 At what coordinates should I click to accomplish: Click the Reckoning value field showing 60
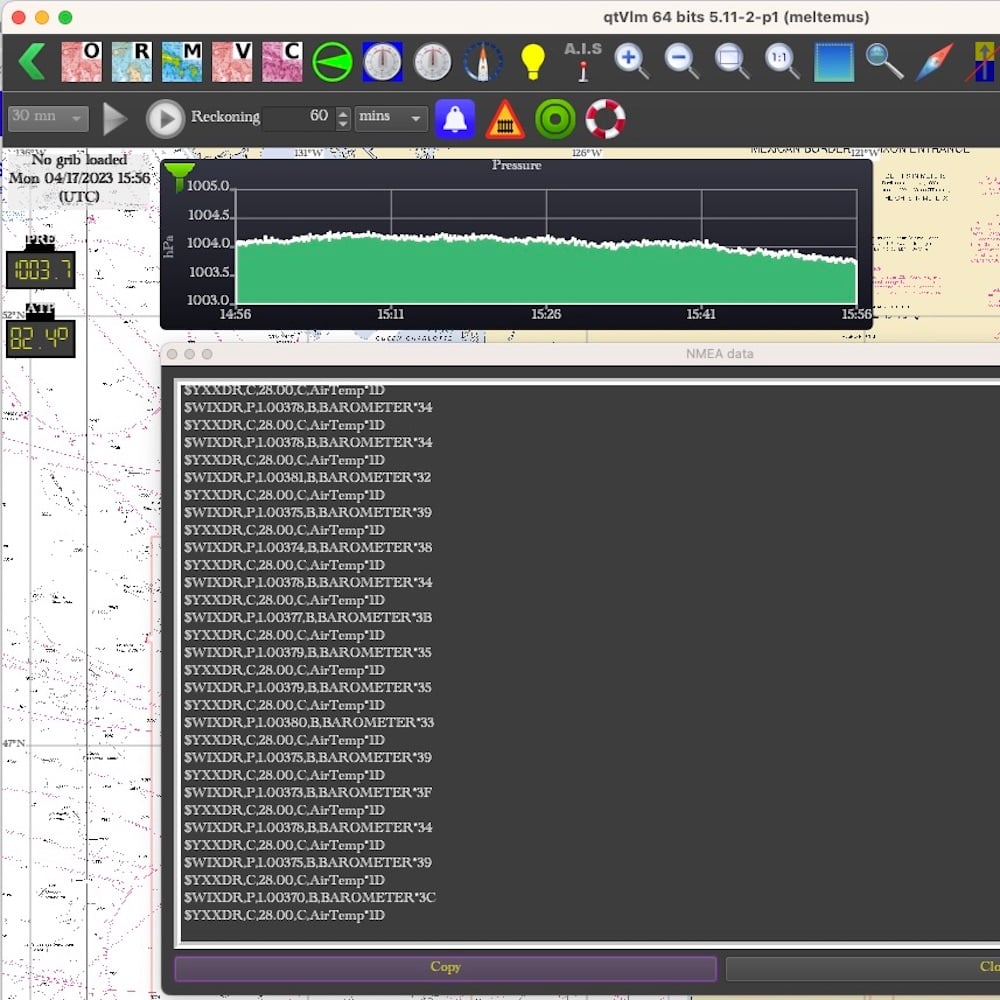298,118
